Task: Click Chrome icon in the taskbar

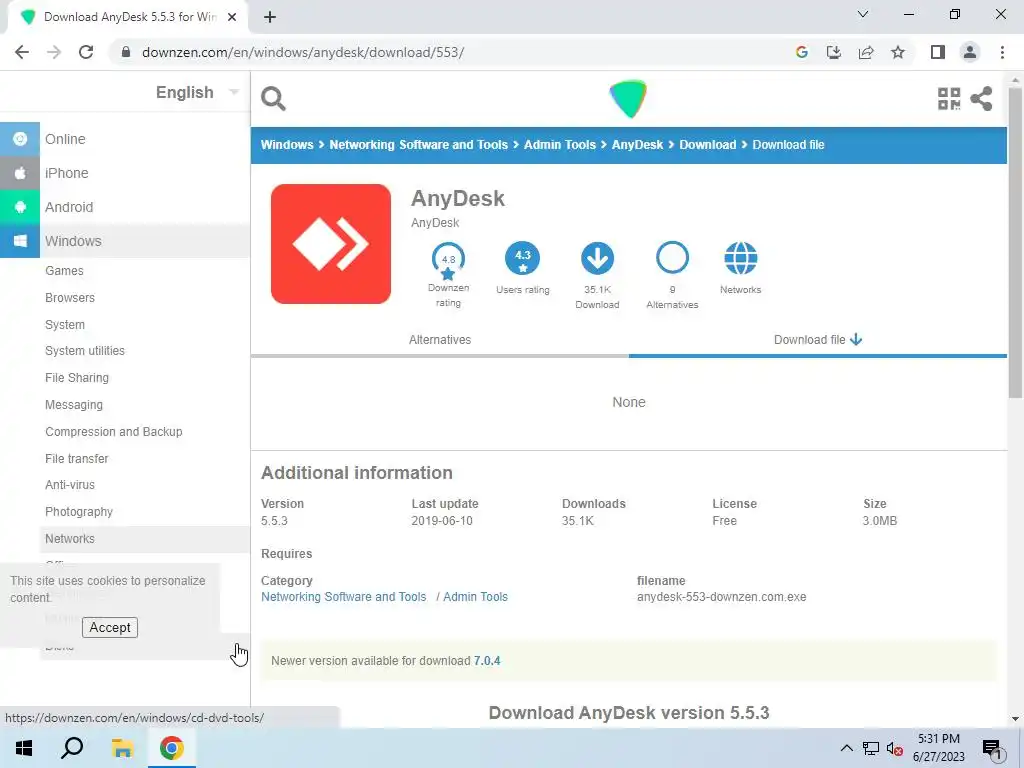Action: (172, 748)
